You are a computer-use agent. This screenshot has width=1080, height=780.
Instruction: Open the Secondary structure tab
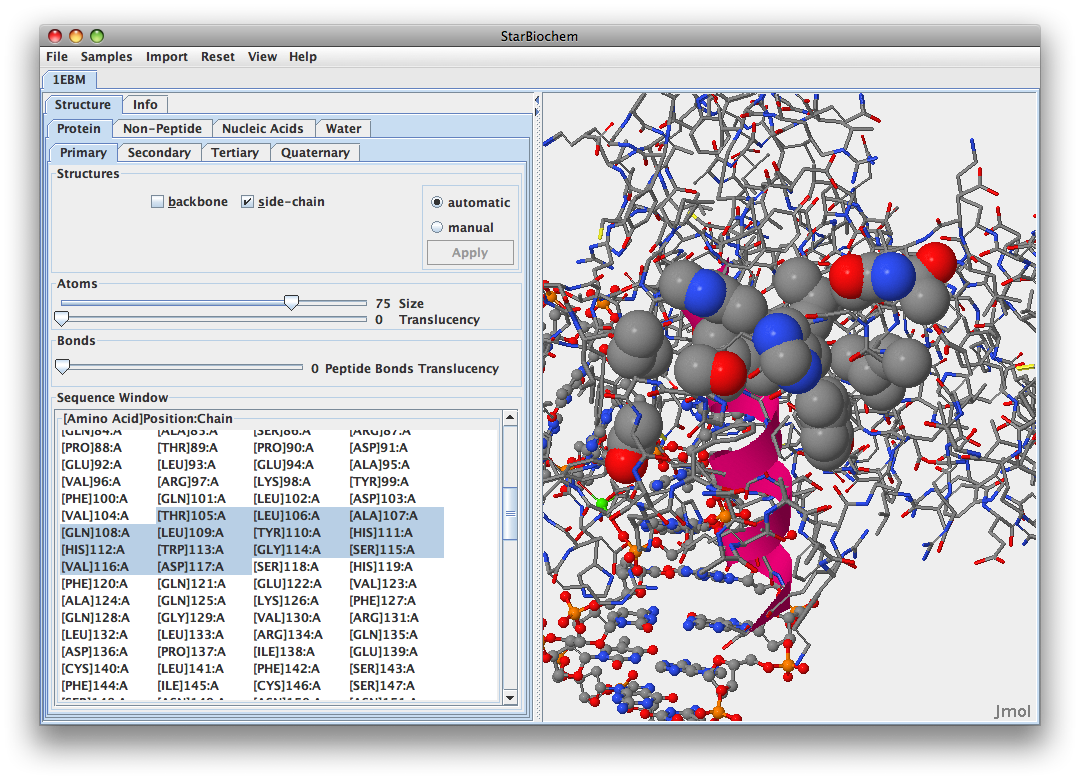point(158,152)
